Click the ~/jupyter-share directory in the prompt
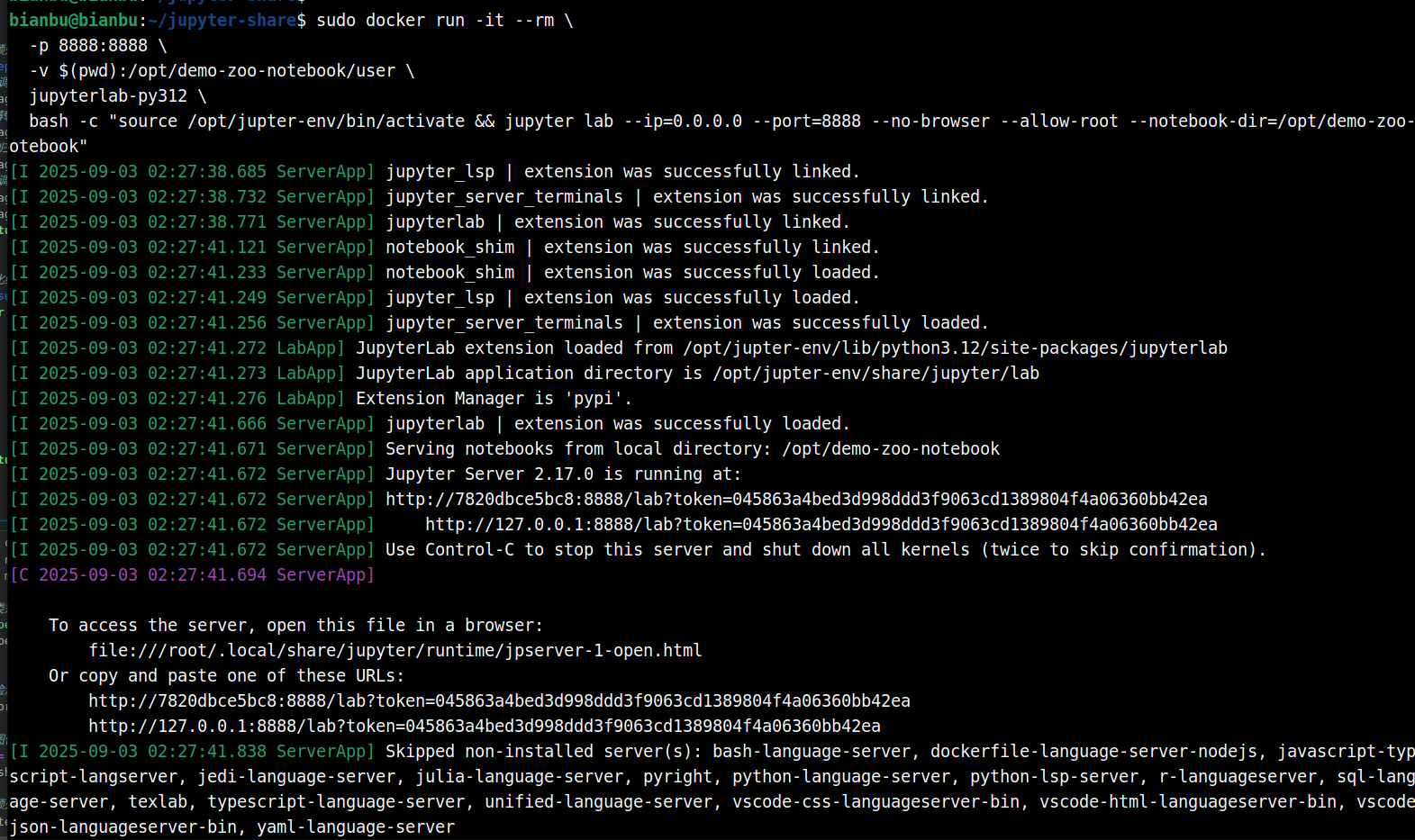 click(x=222, y=20)
